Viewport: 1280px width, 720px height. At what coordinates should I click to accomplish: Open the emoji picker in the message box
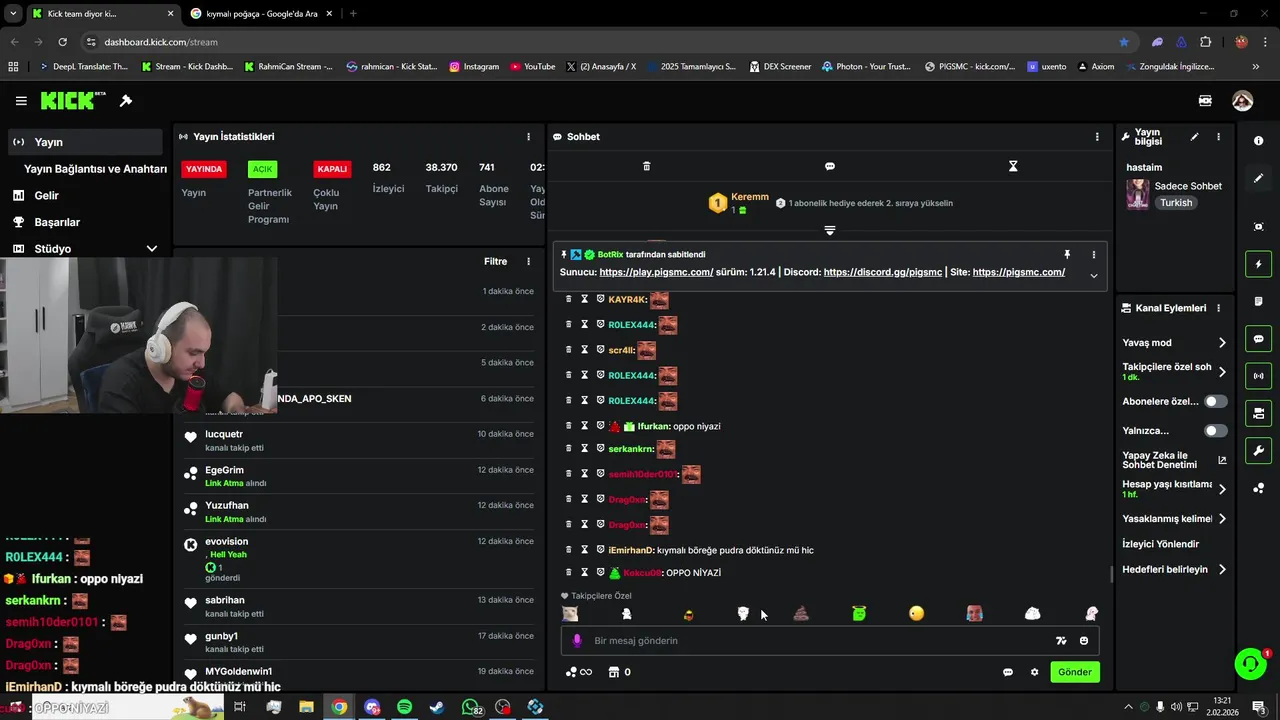(x=1085, y=641)
